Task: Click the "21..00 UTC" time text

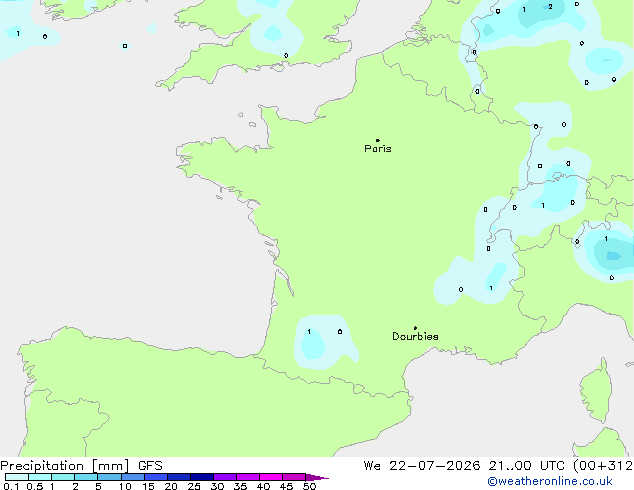Action: point(526,466)
